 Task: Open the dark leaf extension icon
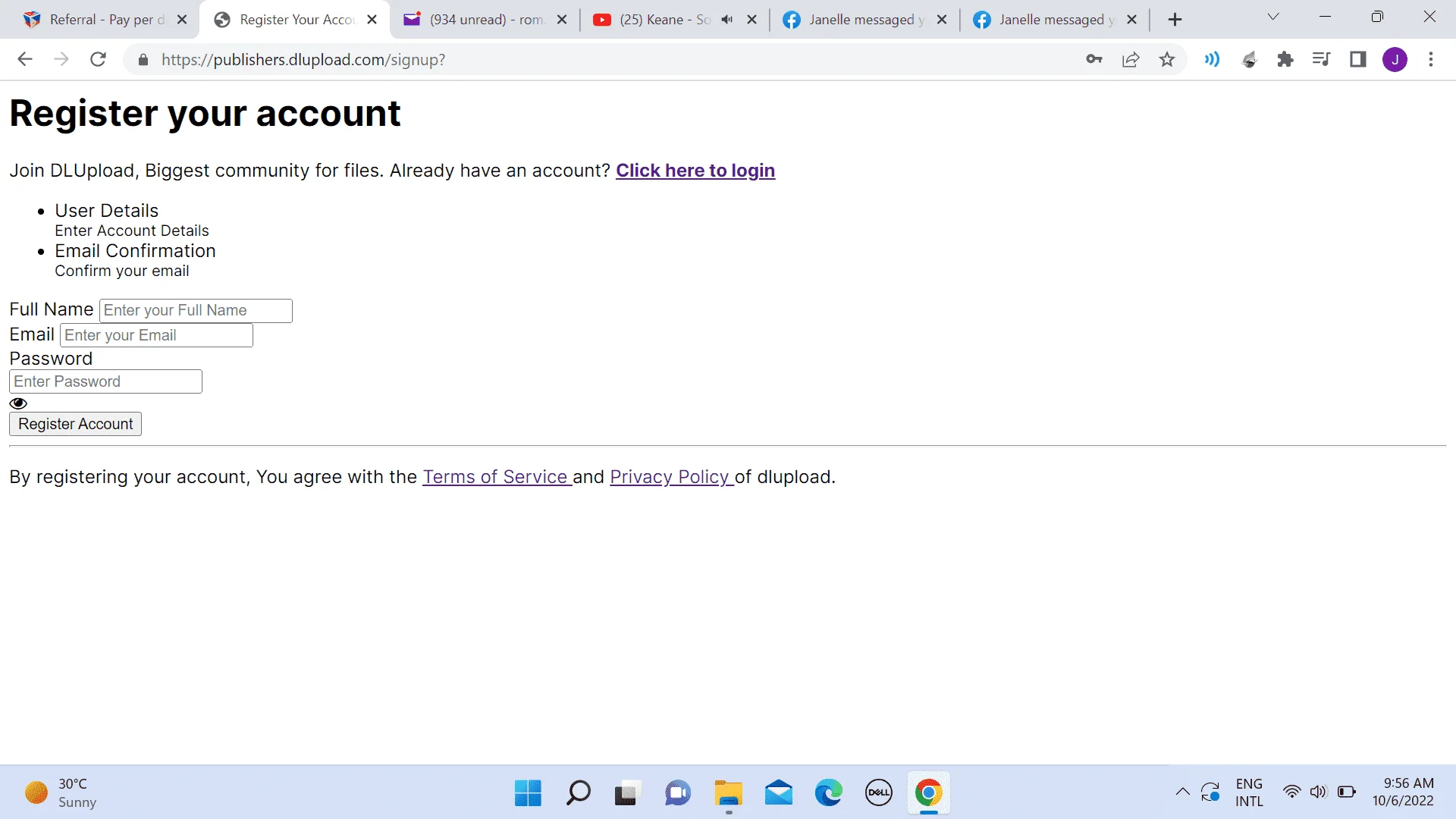(1249, 59)
